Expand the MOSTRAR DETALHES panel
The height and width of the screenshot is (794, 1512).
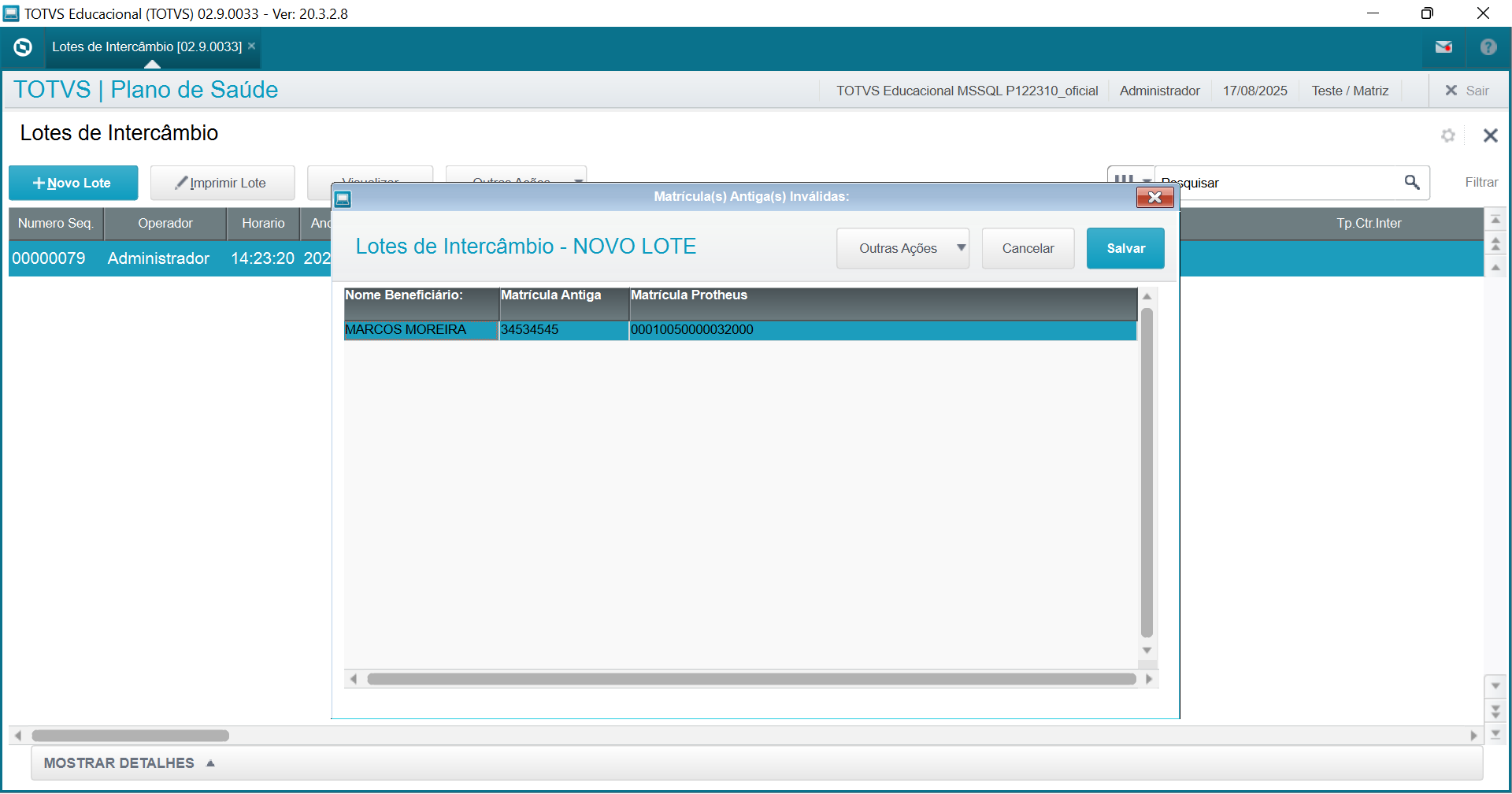(x=130, y=763)
